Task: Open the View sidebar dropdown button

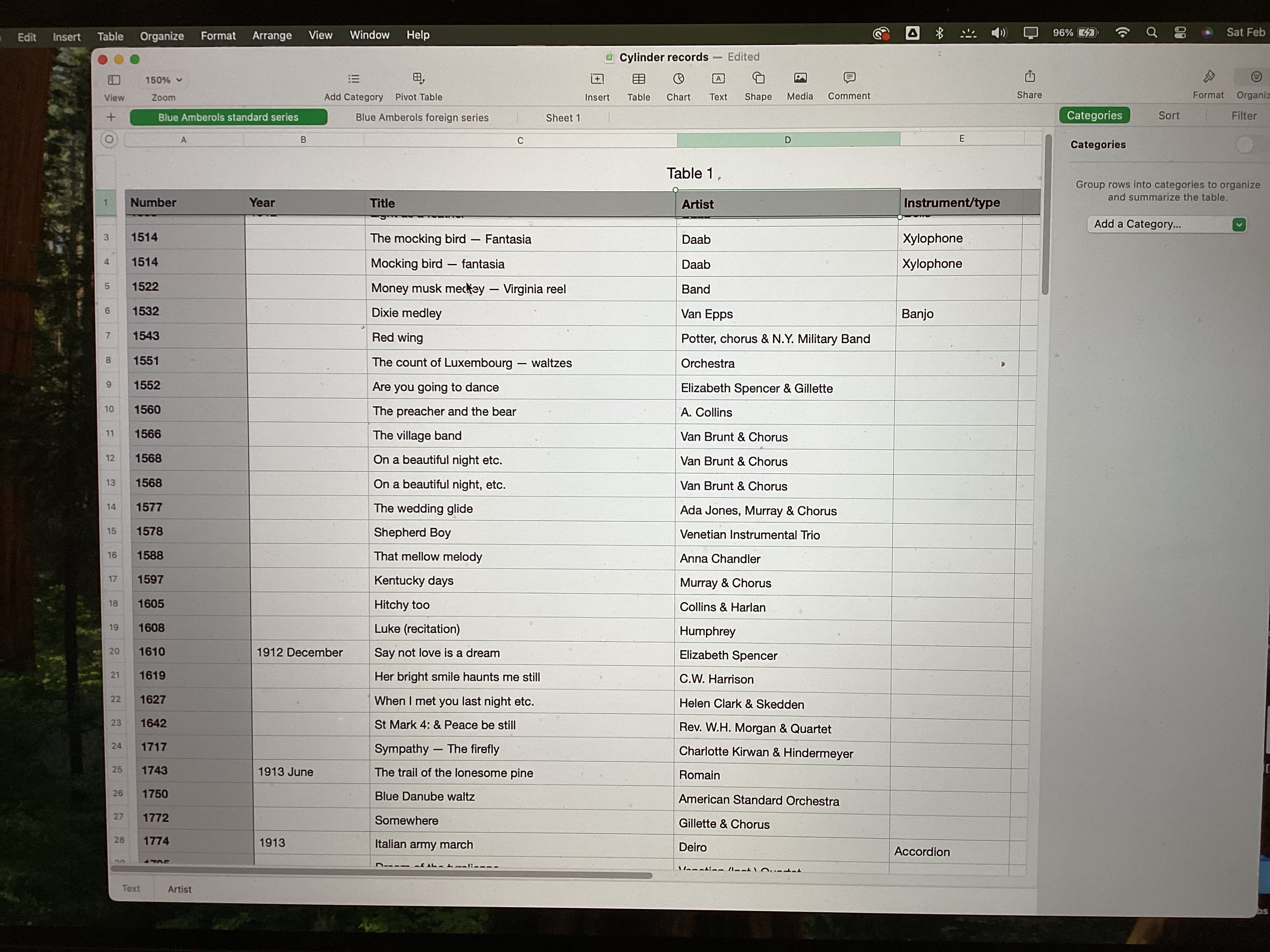Action: (114, 80)
